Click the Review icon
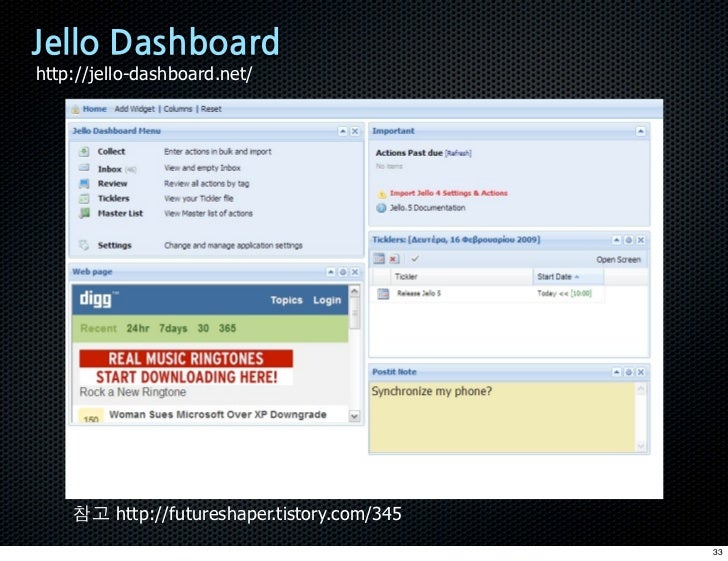Screen dimensions: 728x561 point(84,183)
